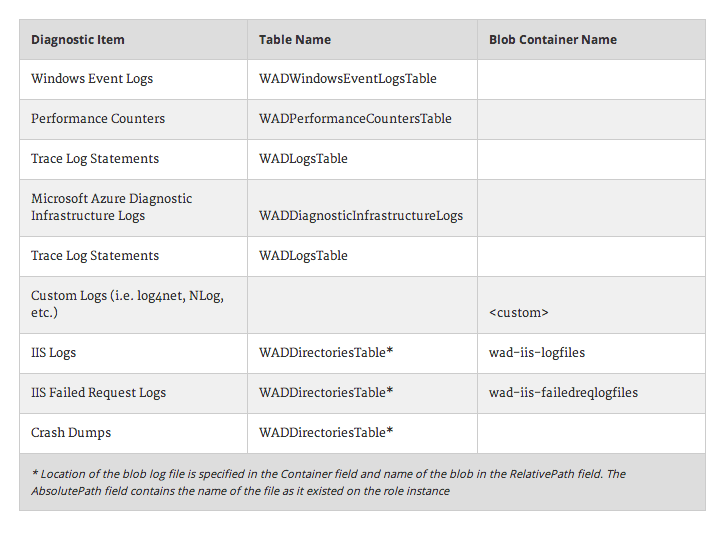Screen dimensions: 725x536
Task: Click the Diagnostic Item column header
Action: [78, 40]
